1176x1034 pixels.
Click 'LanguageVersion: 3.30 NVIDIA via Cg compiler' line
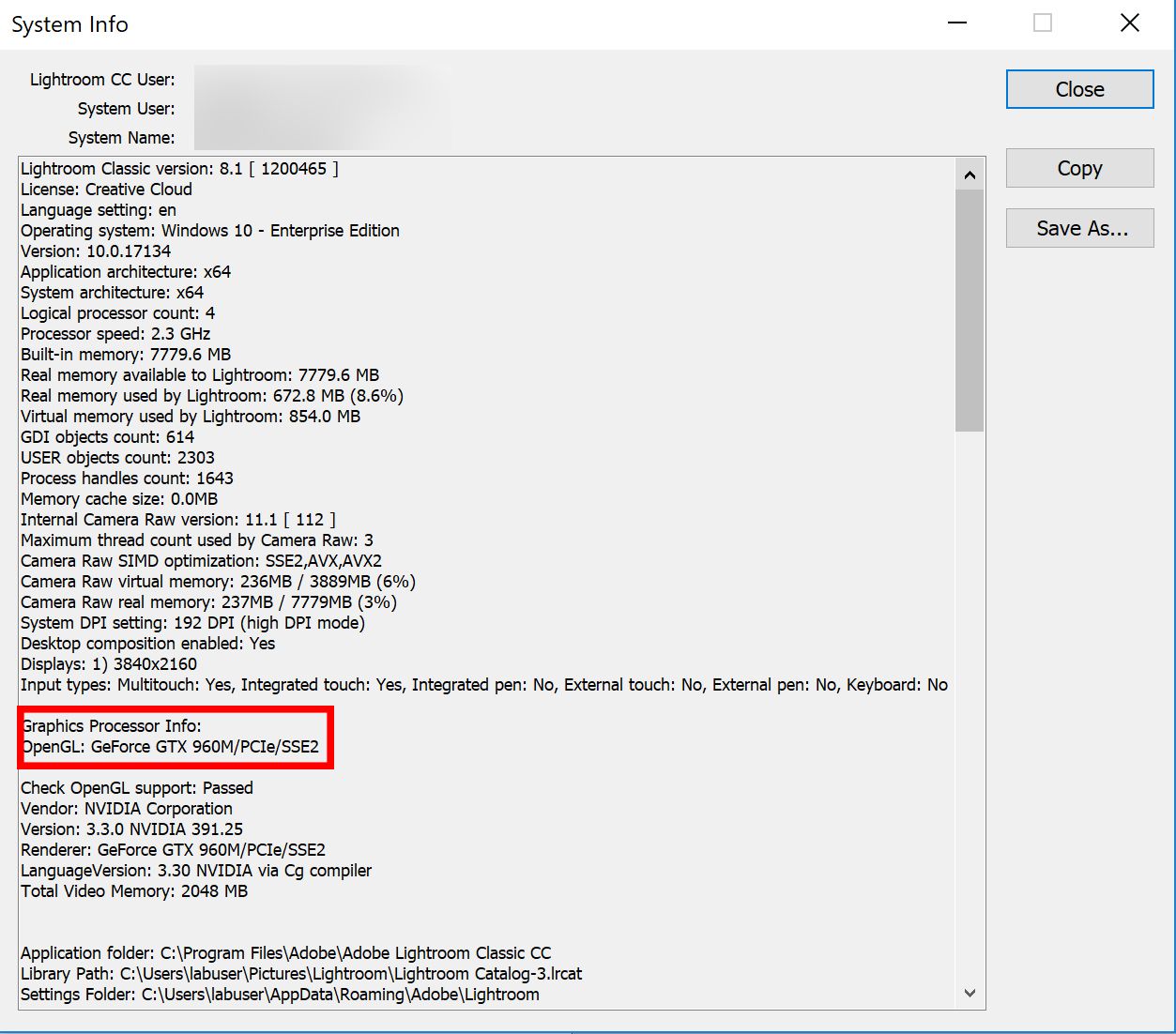point(196,871)
